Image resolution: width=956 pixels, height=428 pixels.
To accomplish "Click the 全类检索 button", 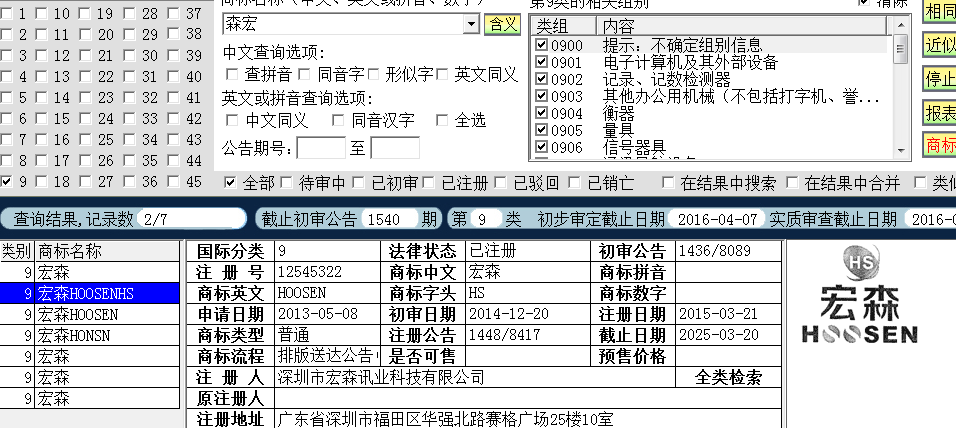I will point(728,377).
